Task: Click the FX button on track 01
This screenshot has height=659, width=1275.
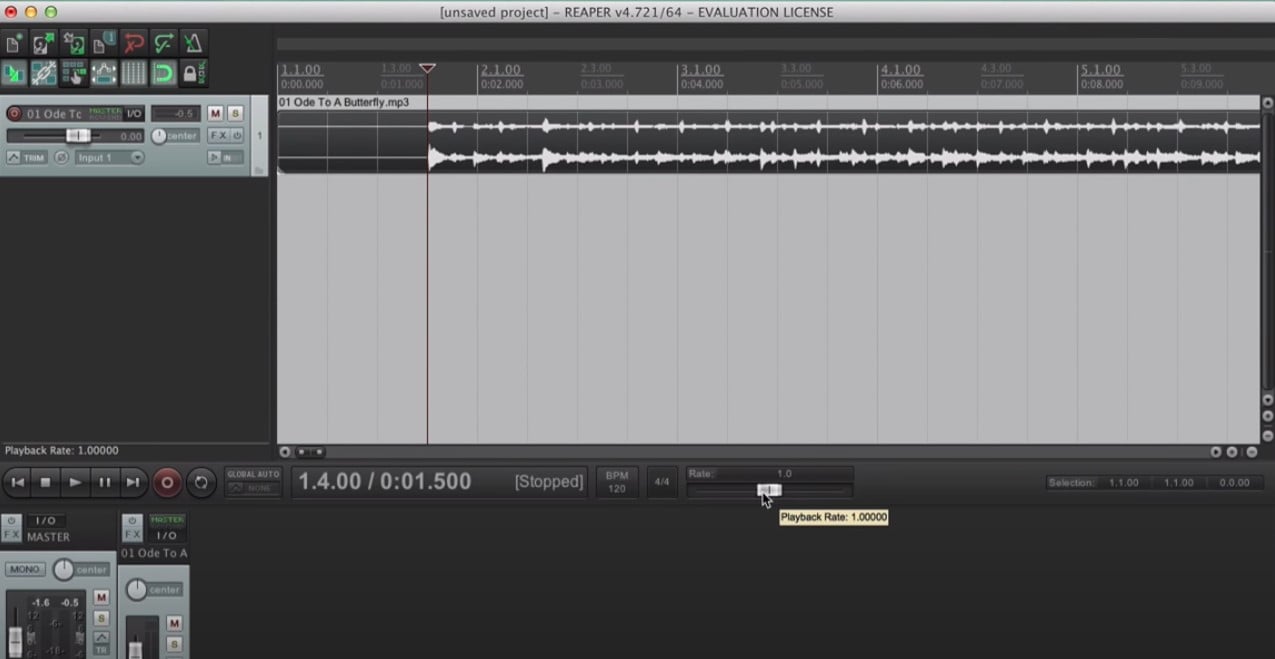Action: point(217,135)
